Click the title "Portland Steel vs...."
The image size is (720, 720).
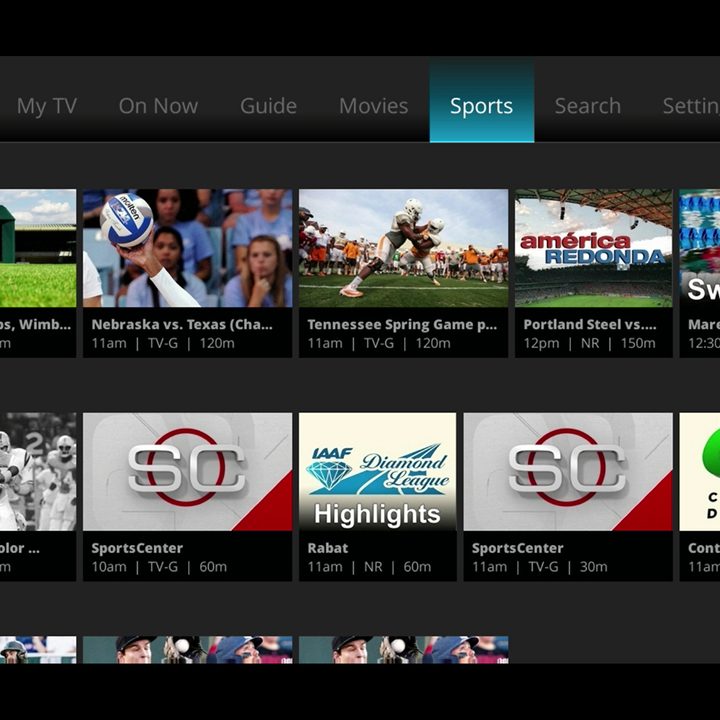[590, 325]
